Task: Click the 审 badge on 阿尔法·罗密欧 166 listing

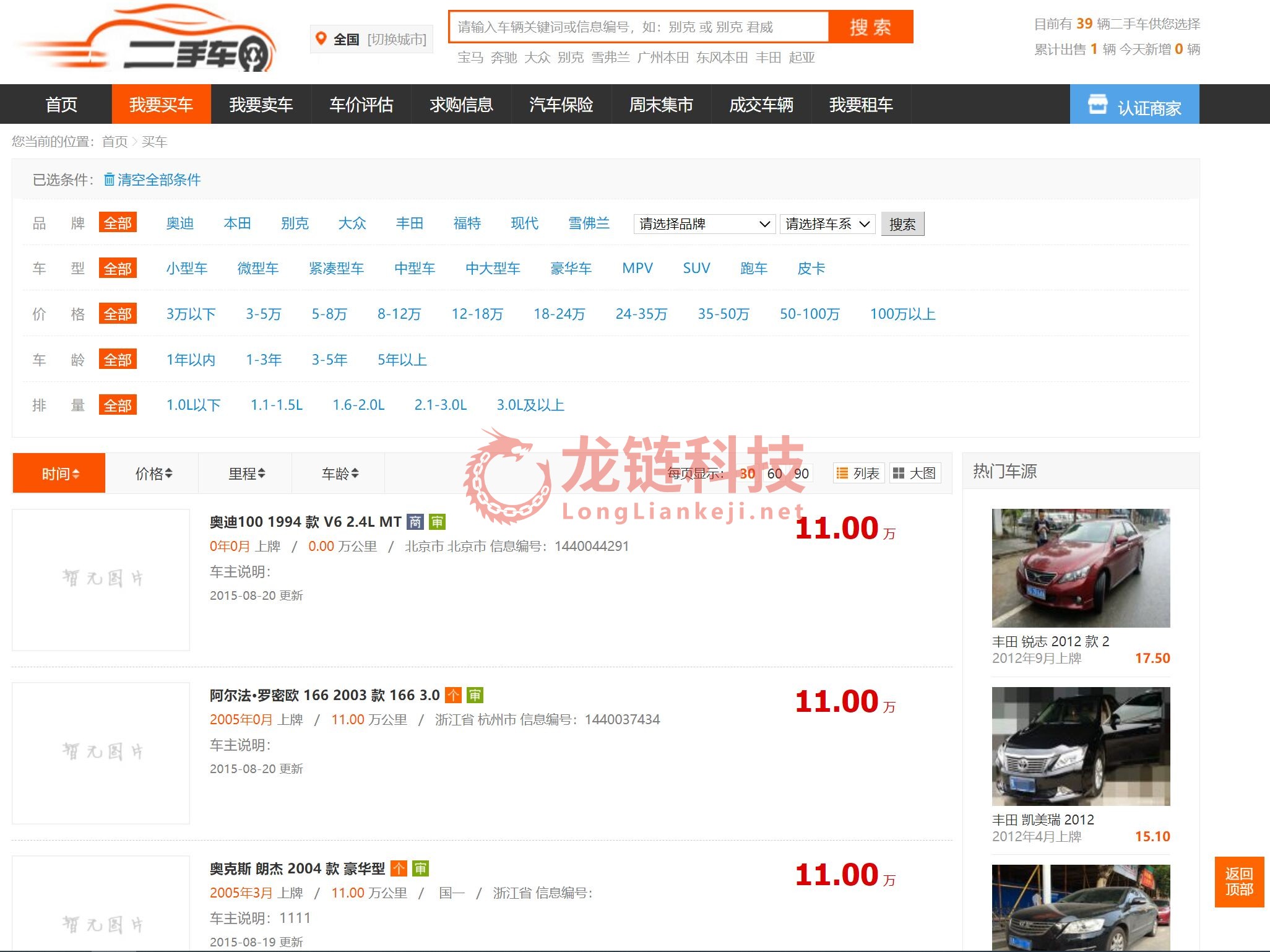Action: [x=475, y=695]
